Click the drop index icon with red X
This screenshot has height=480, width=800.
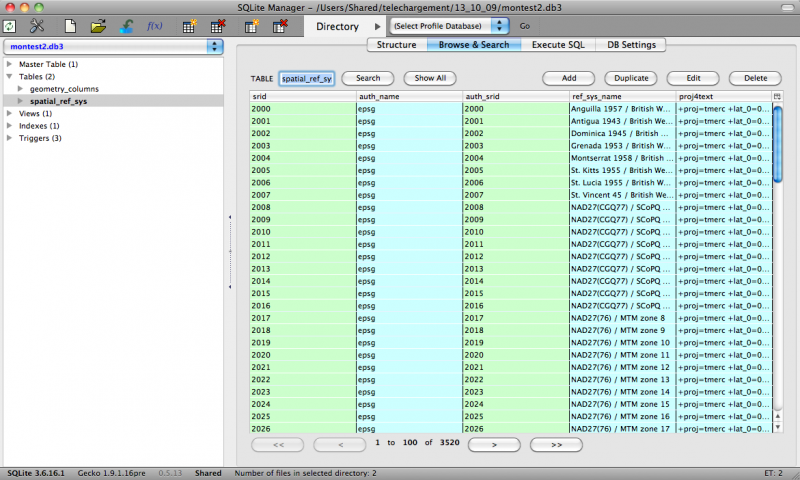[x=280, y=26]
